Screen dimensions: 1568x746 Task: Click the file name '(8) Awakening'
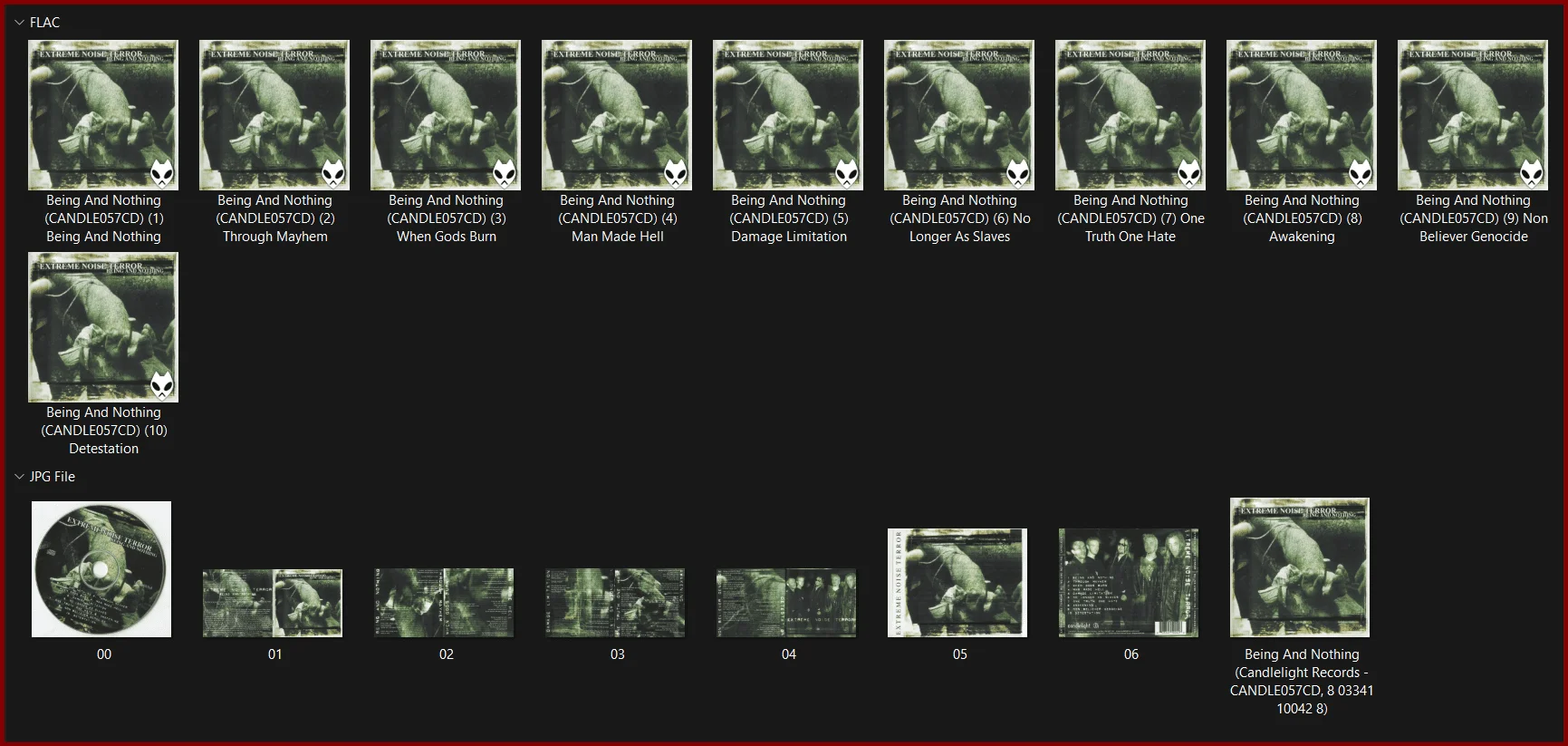pyautogui.click(x=1302, y=228)
